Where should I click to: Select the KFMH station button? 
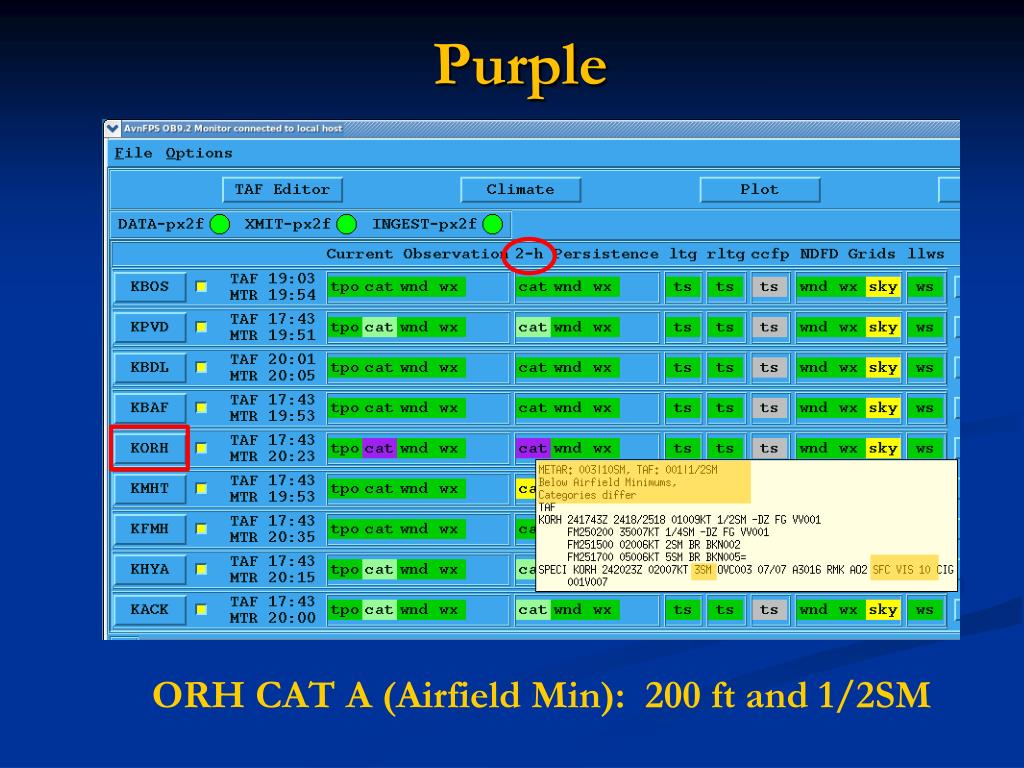pos(150,529)
